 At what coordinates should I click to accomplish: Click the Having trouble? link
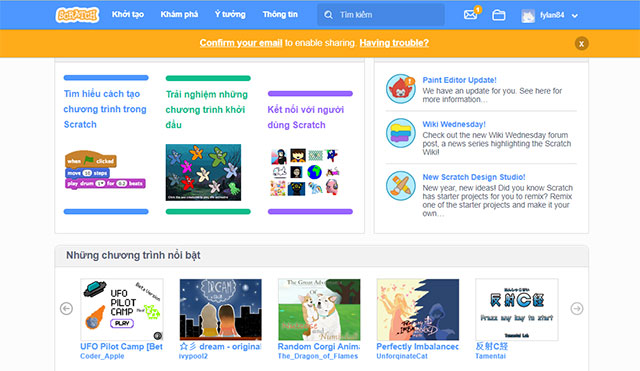pyautogui.click(x=394, y=43)
